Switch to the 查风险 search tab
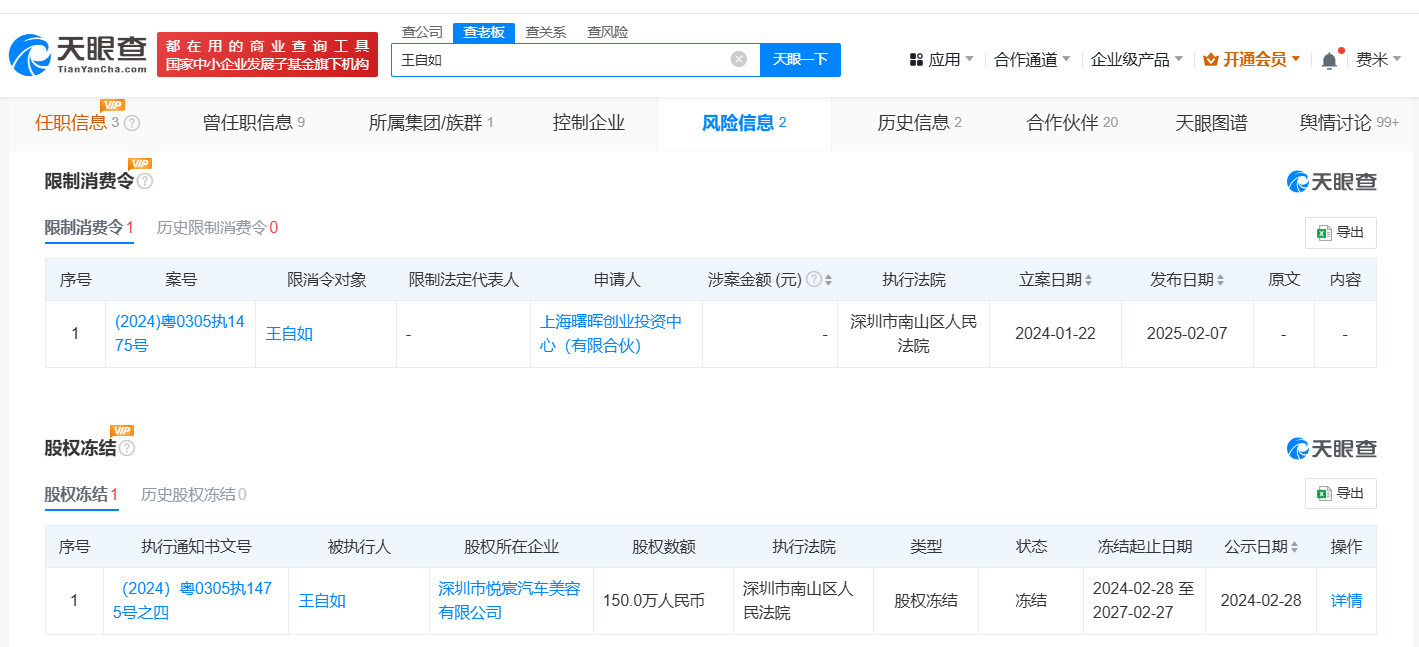1419x647 pixels. 608,32
